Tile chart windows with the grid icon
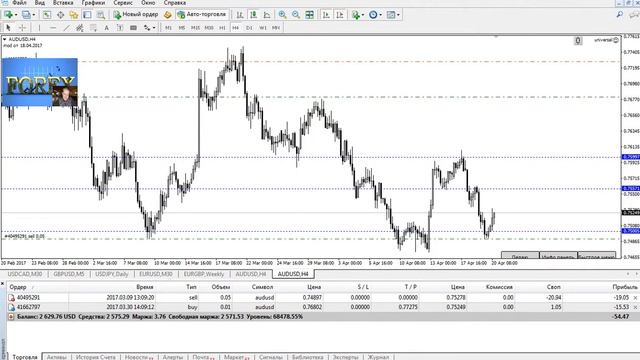This screenshot has width=640, height=360. click(x=309, y=15)
